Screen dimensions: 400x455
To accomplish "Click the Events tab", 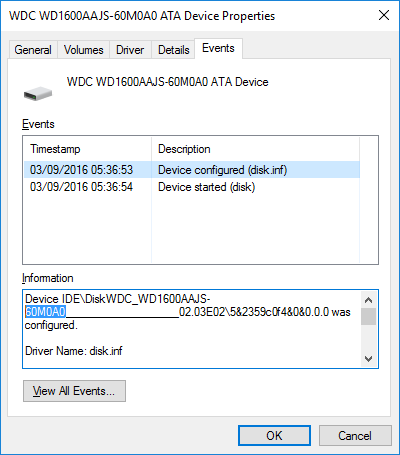I will [x=218, y=48].
